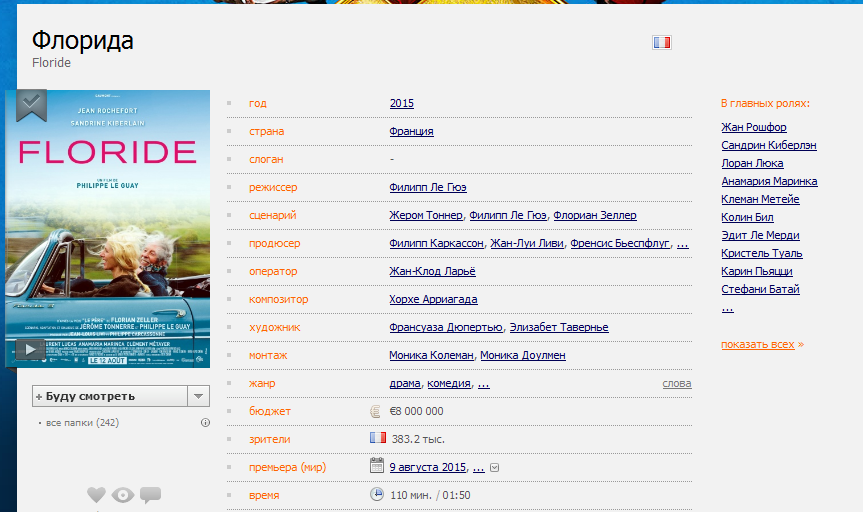
Task: Open actor Сандрин Киберлэн page
Action: point(769,145)
